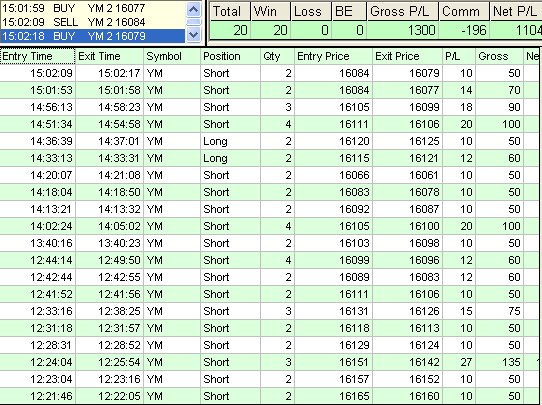
Task: Select the 15:01:59 BUY YM 2 16077 entry
Action: tap(93, 8)
